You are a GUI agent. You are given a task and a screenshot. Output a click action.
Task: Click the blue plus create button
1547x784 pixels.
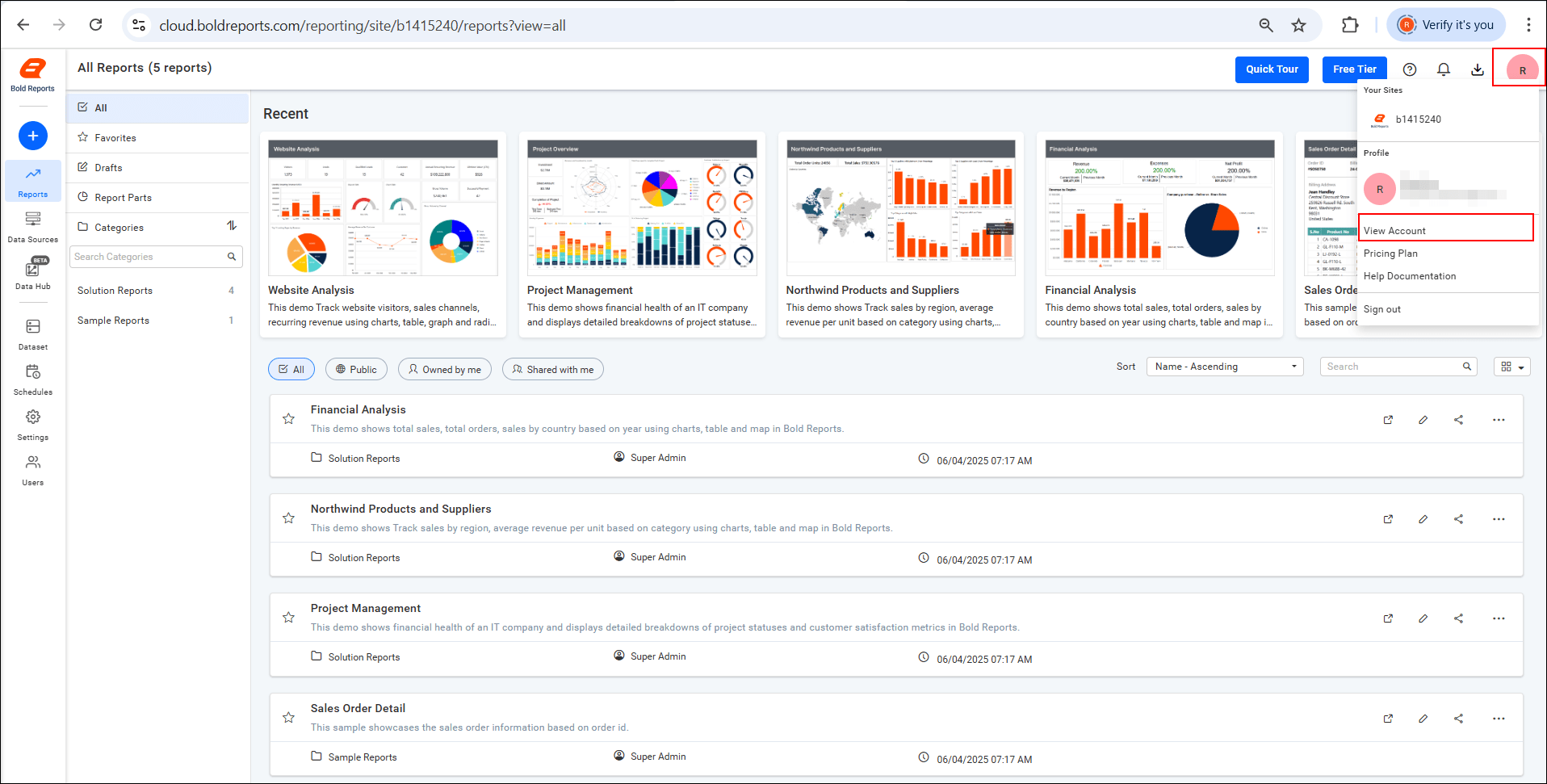(33, 136)
